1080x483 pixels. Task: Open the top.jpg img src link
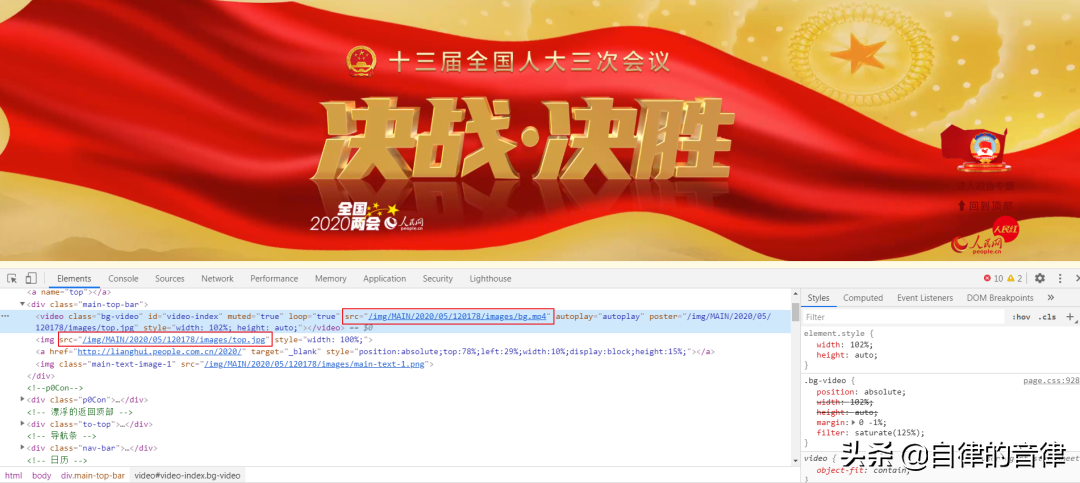click(174, 340)
